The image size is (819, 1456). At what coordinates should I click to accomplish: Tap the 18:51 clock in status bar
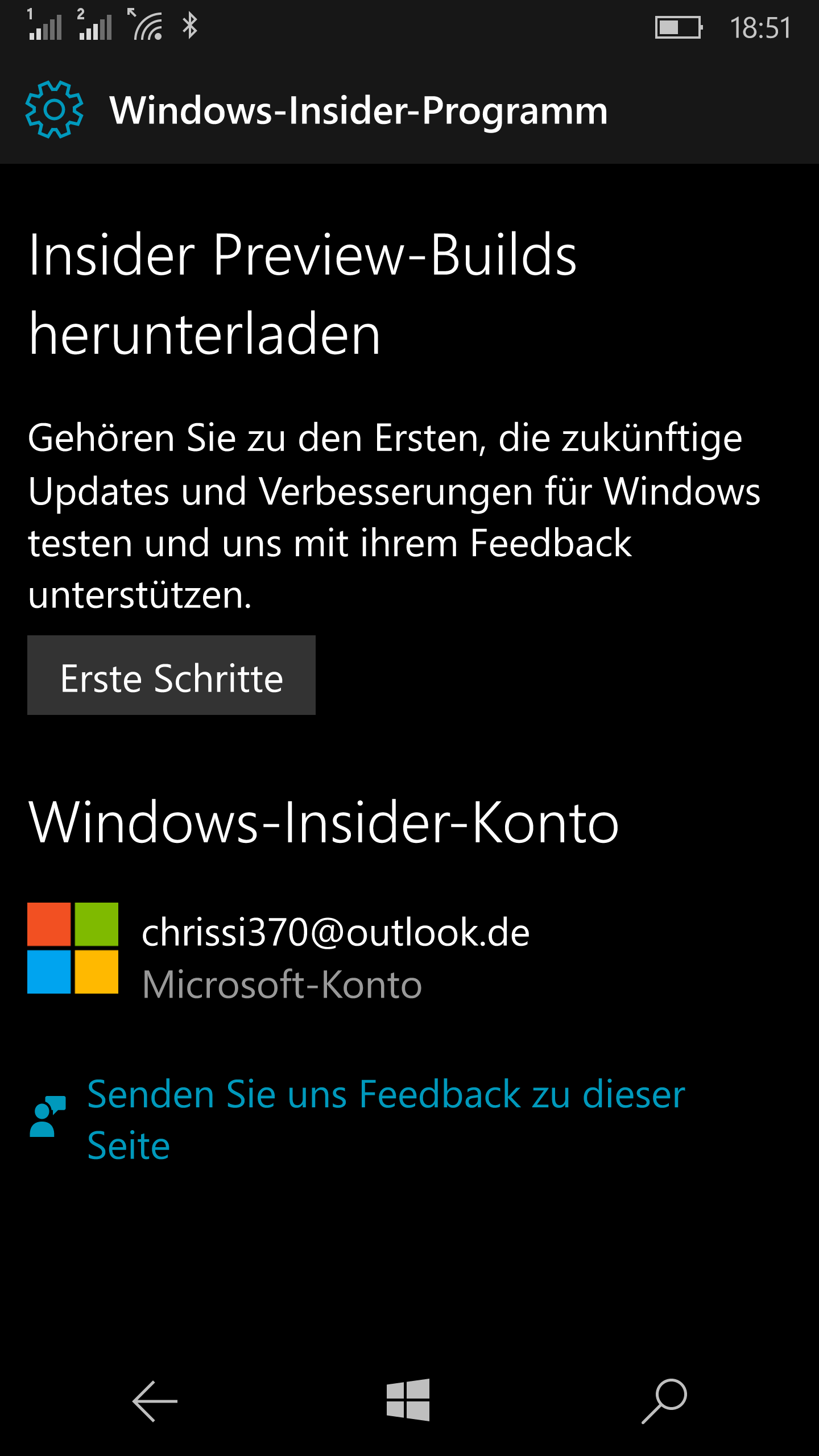[760, 28]
